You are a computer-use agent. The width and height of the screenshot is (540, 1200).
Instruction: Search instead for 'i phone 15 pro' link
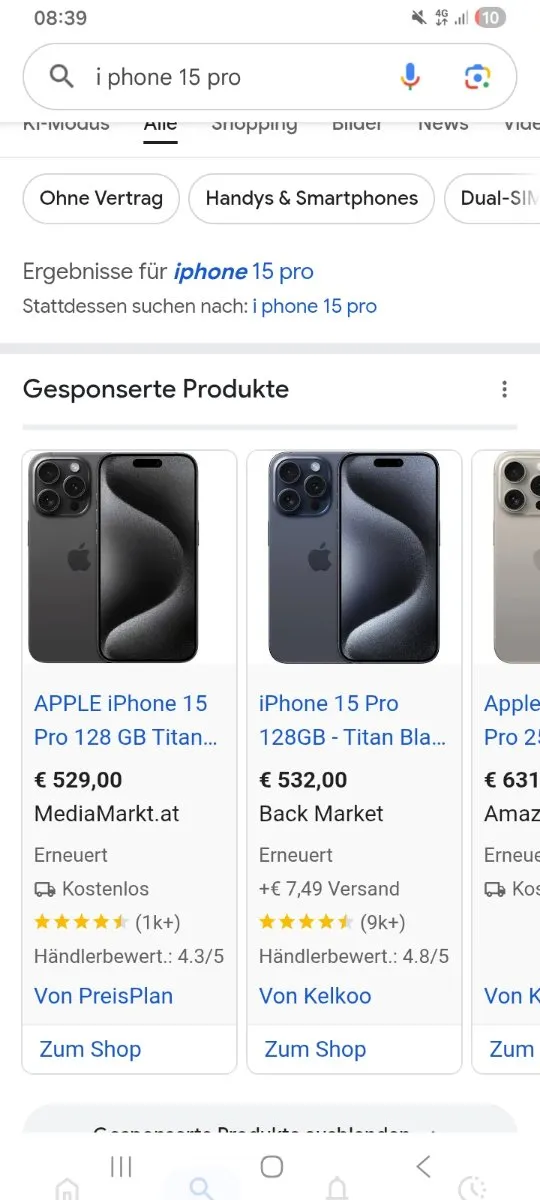click(314, 306)
